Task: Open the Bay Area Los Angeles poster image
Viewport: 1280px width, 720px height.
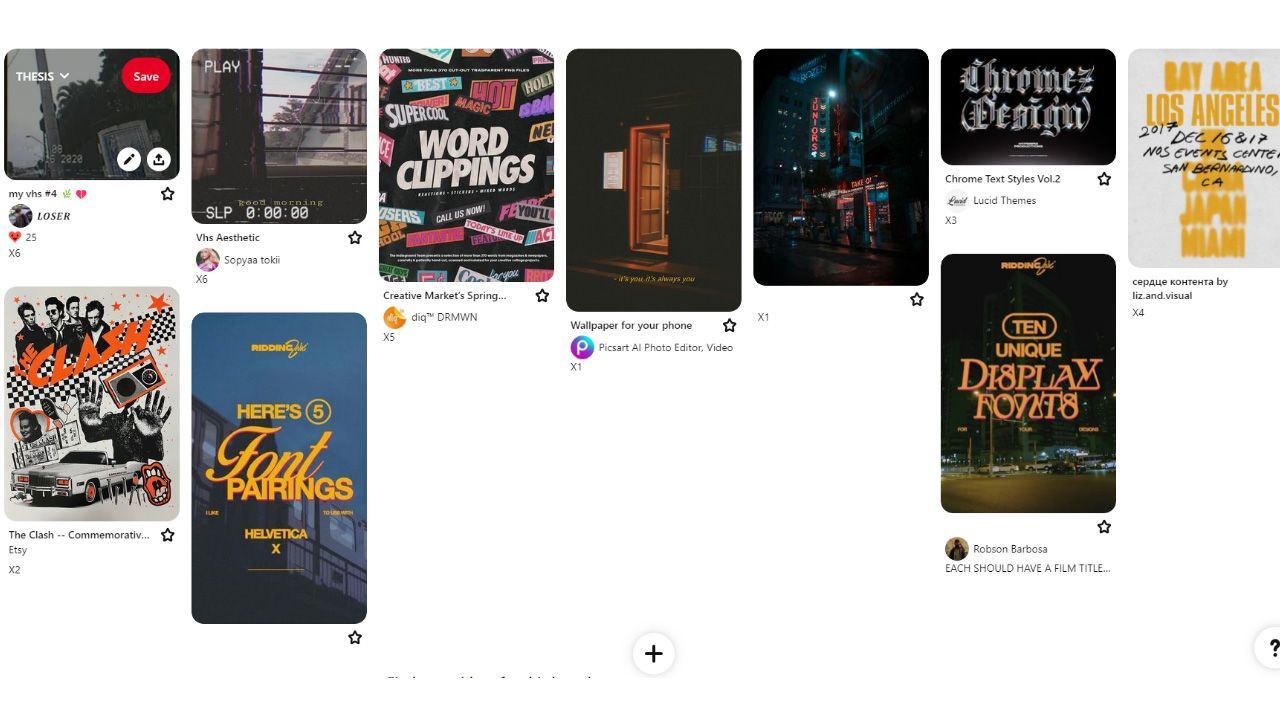Action: click(1204, 158)
